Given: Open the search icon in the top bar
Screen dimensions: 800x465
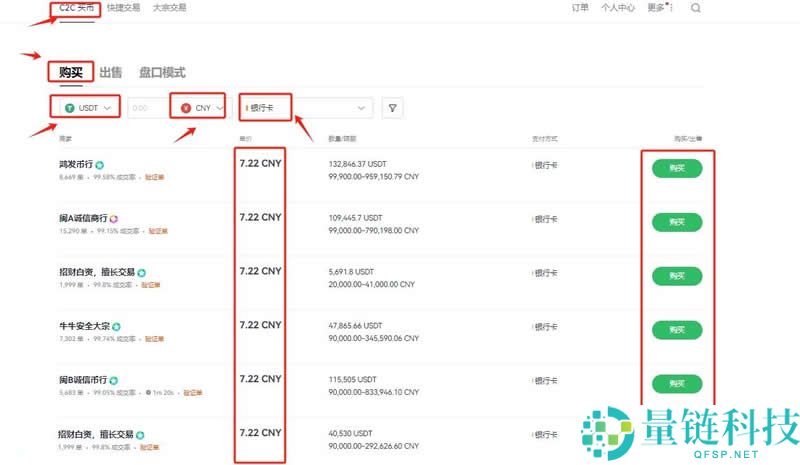Looking at the screenshot, I should click(695, 8).
